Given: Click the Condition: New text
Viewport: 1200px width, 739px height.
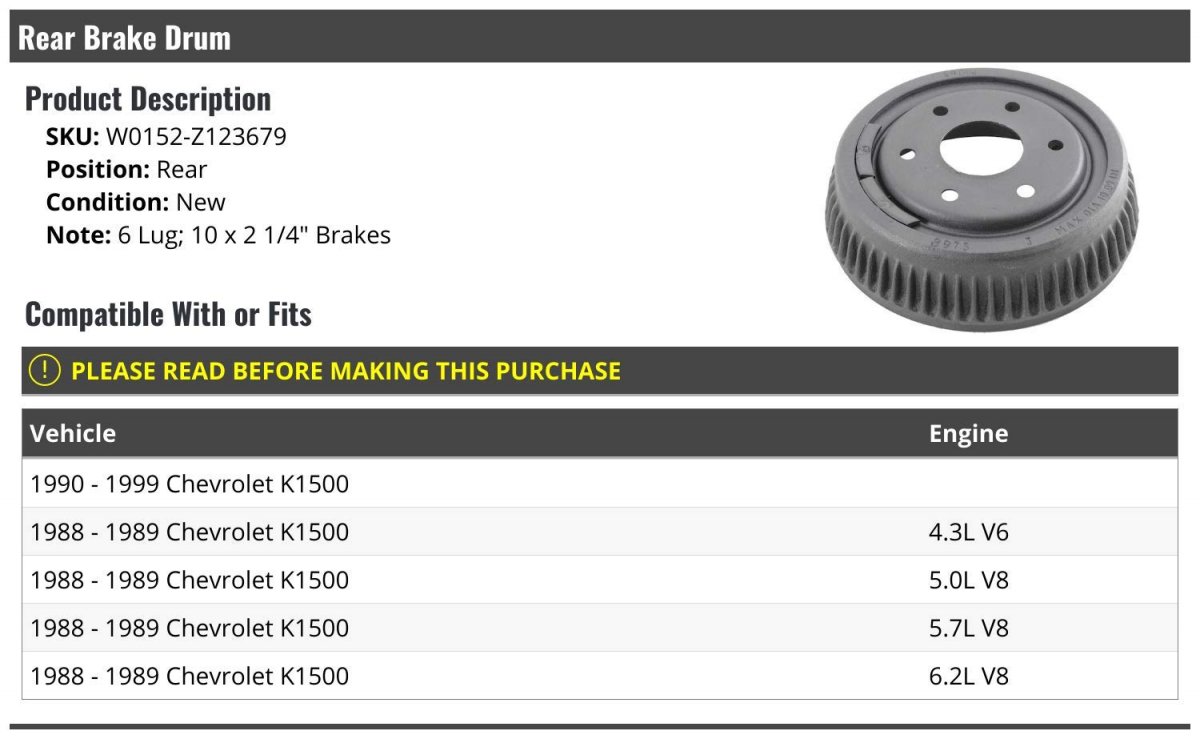Looking at the screenshot, I should (136, 202).
